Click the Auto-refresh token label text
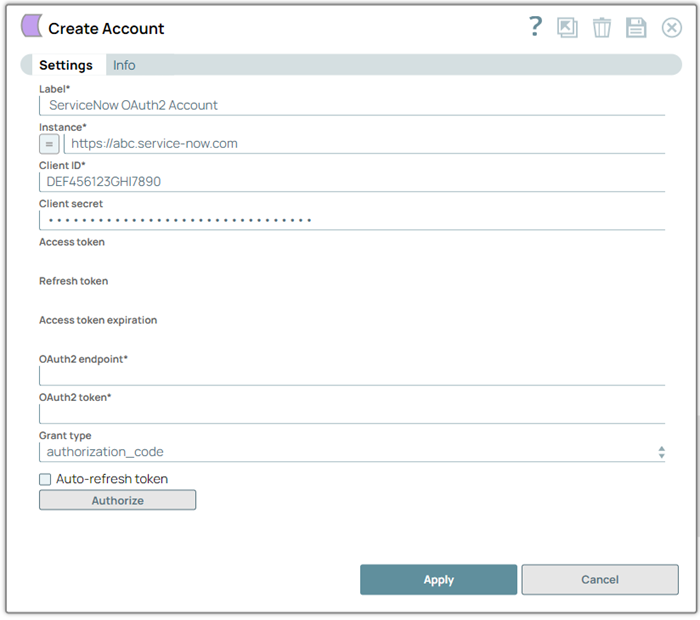Screen dimensions: 700x620 point(112,479)
